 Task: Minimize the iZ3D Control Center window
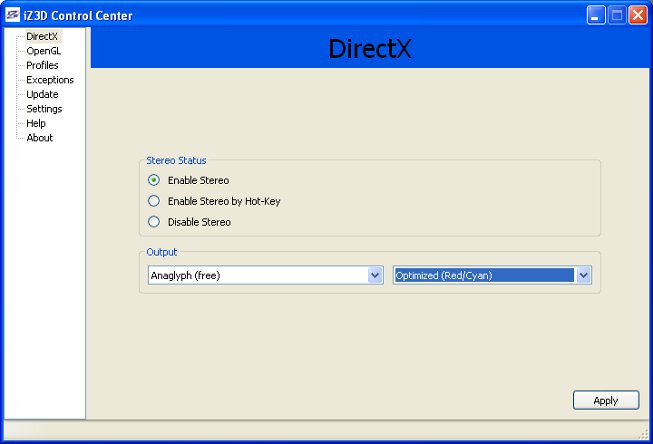(596, 15)
